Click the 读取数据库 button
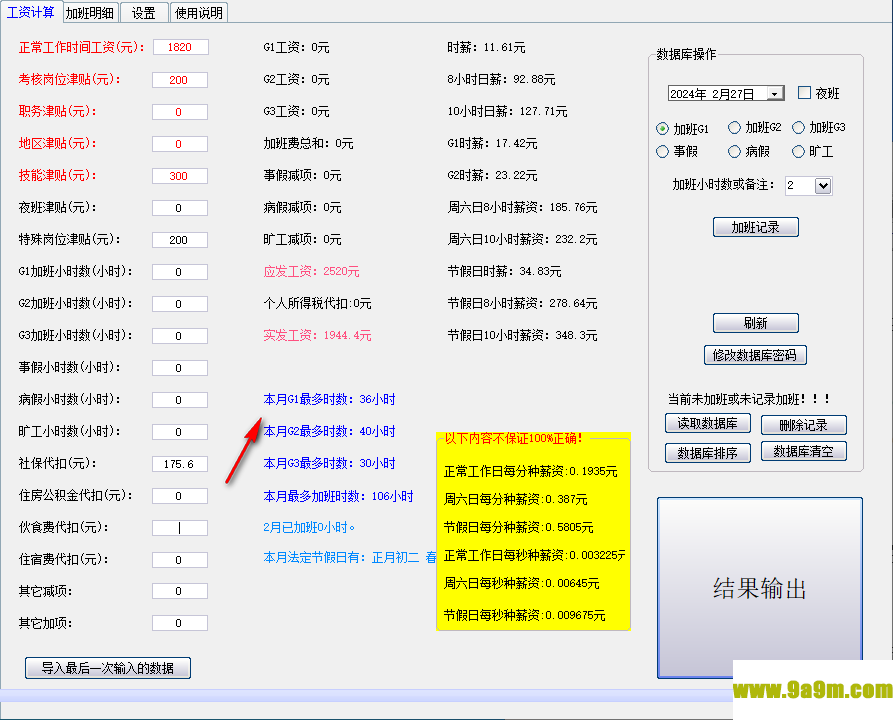 707,424
